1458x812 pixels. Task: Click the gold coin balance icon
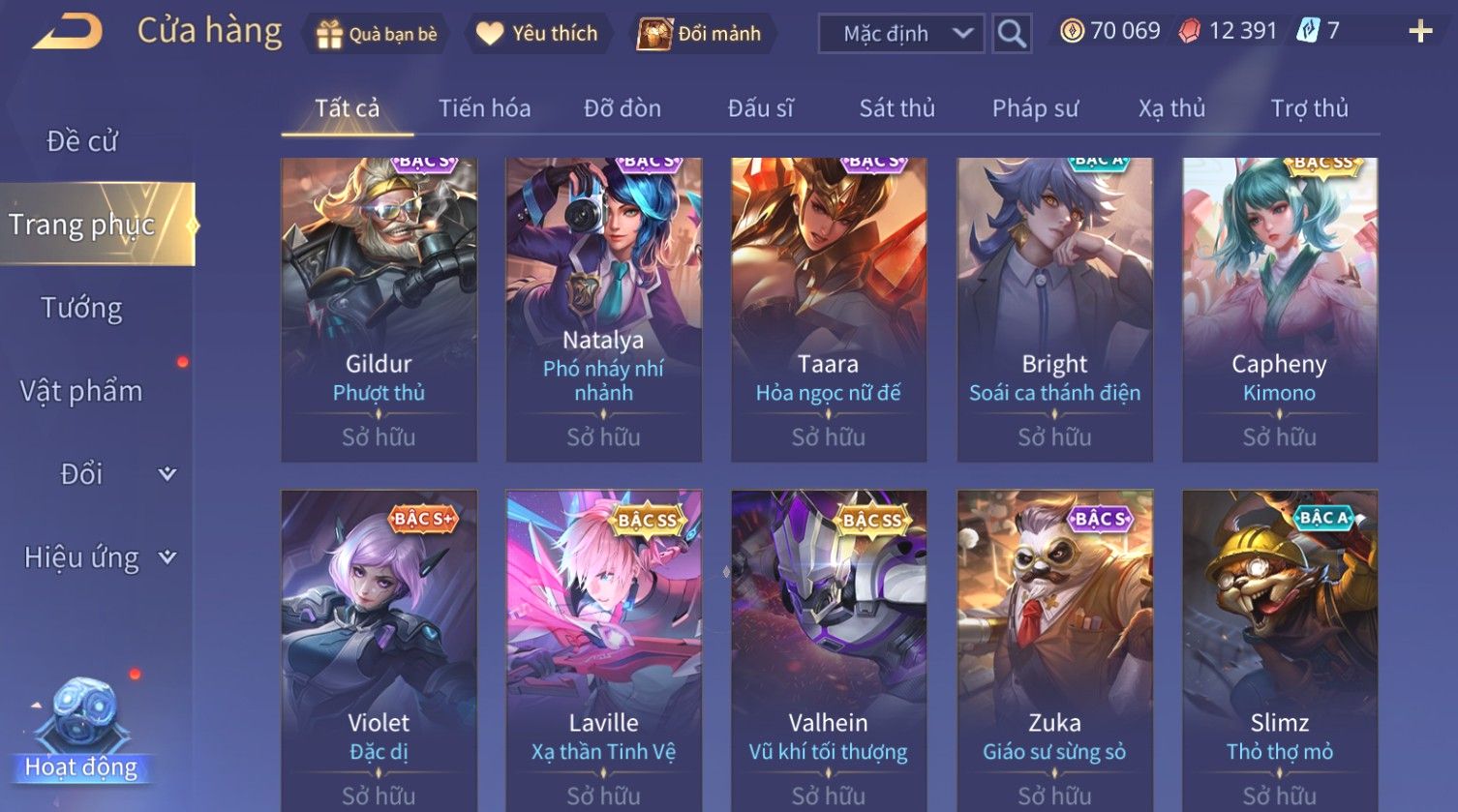(1072, 31)
